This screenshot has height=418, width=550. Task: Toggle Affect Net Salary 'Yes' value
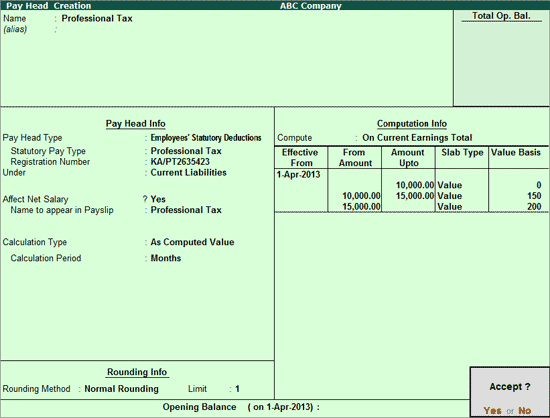tap(158, 199)
